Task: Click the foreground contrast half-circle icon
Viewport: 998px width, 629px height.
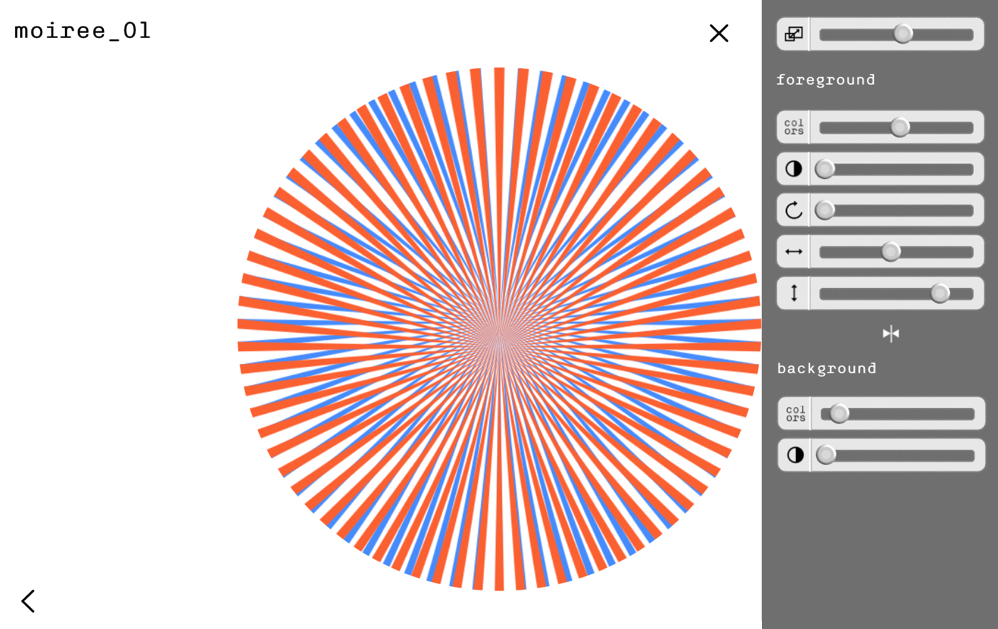Action: click(794, 169)
